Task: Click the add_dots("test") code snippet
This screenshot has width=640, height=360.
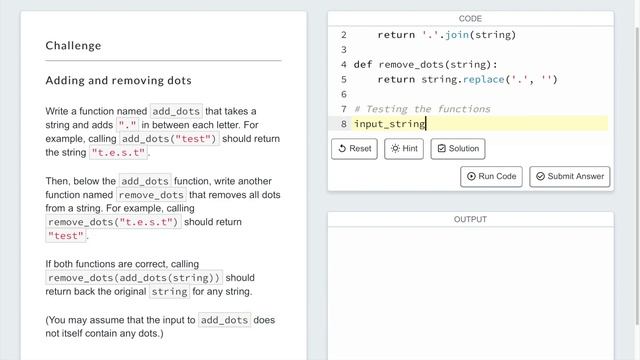Action: [169, 139]
